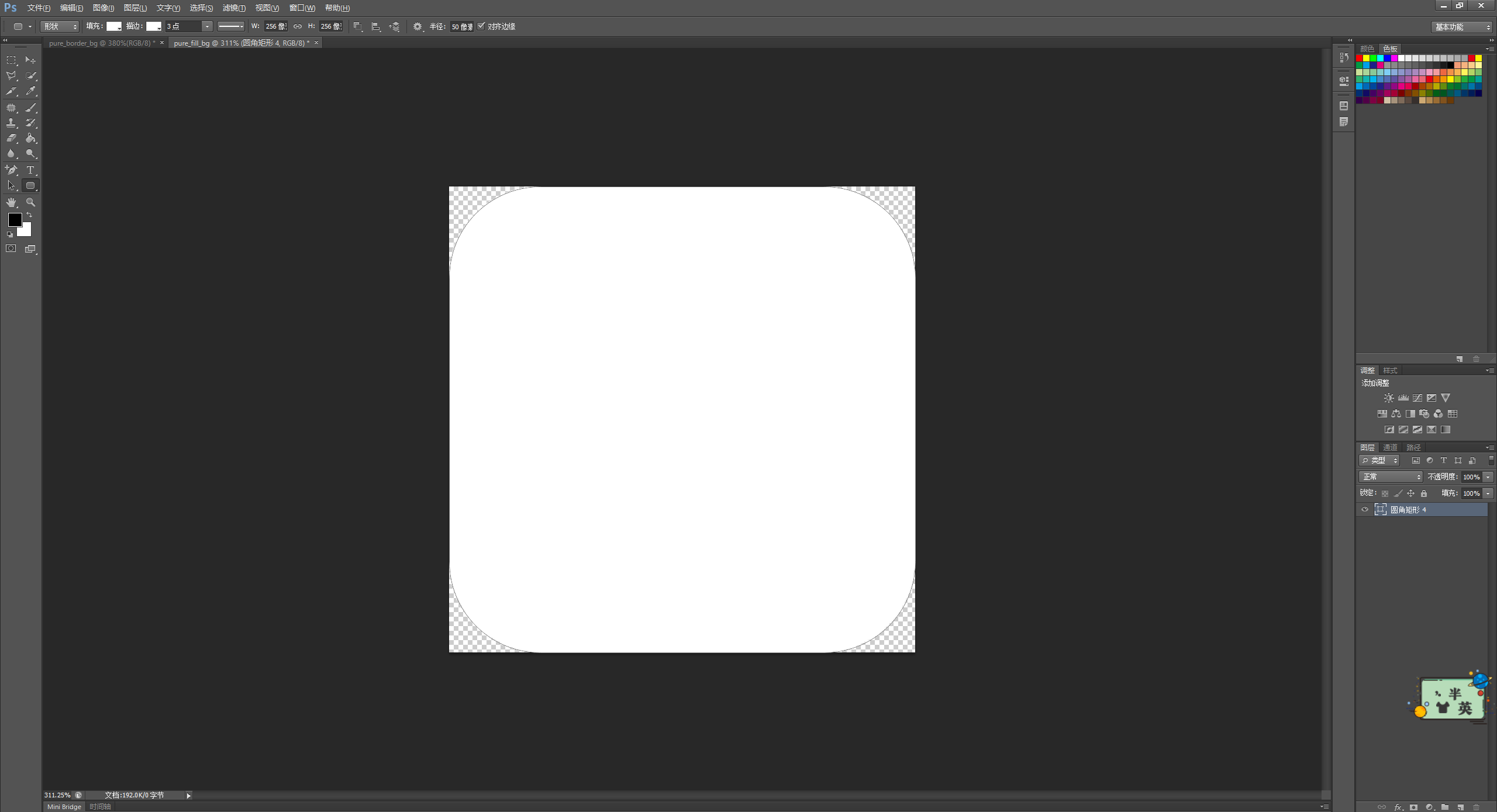Select the Type (T) tool
1497x812 pixels.
coord(30,170)
